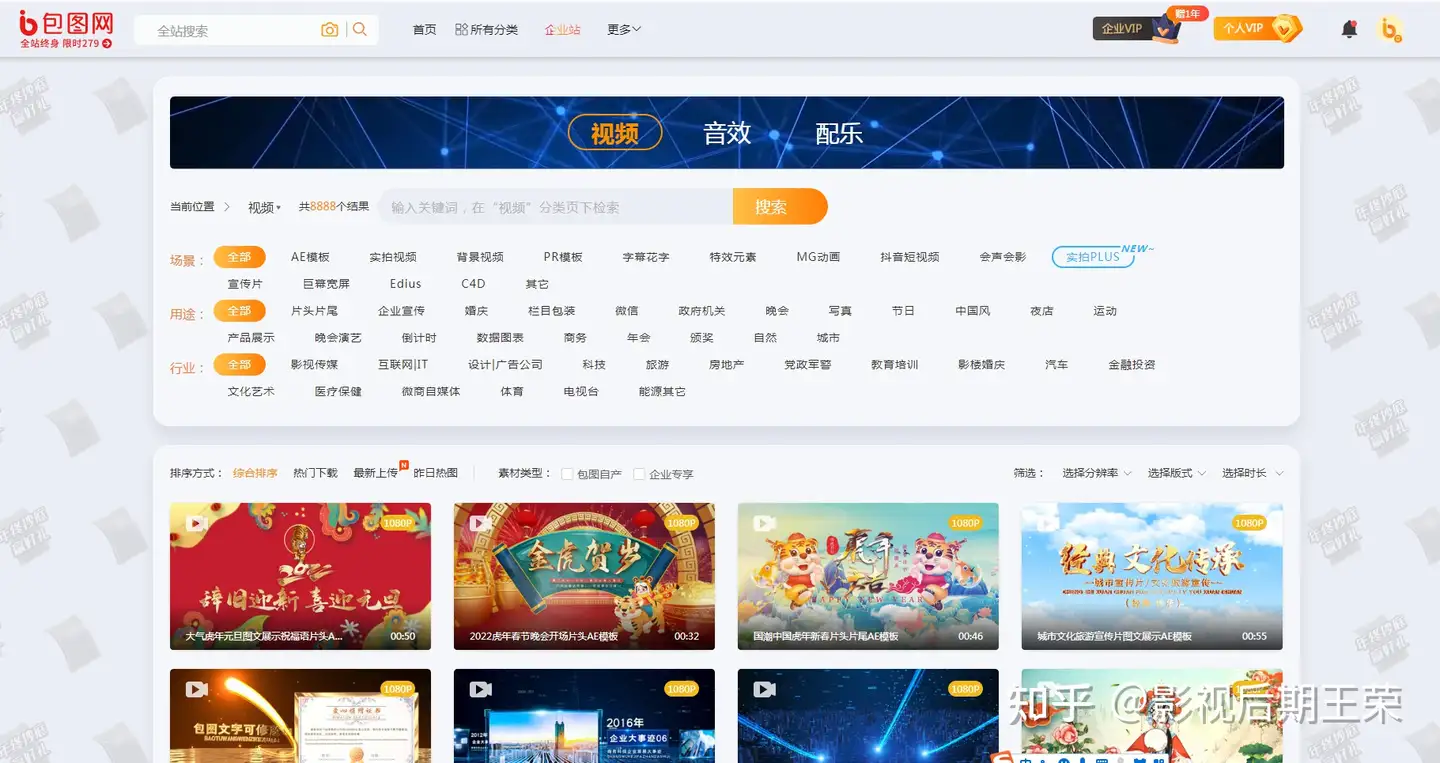The image size is (1440, 763).
Task: Sort by 昨日热图
Action: pyautogui.click(x=435, y=473)
